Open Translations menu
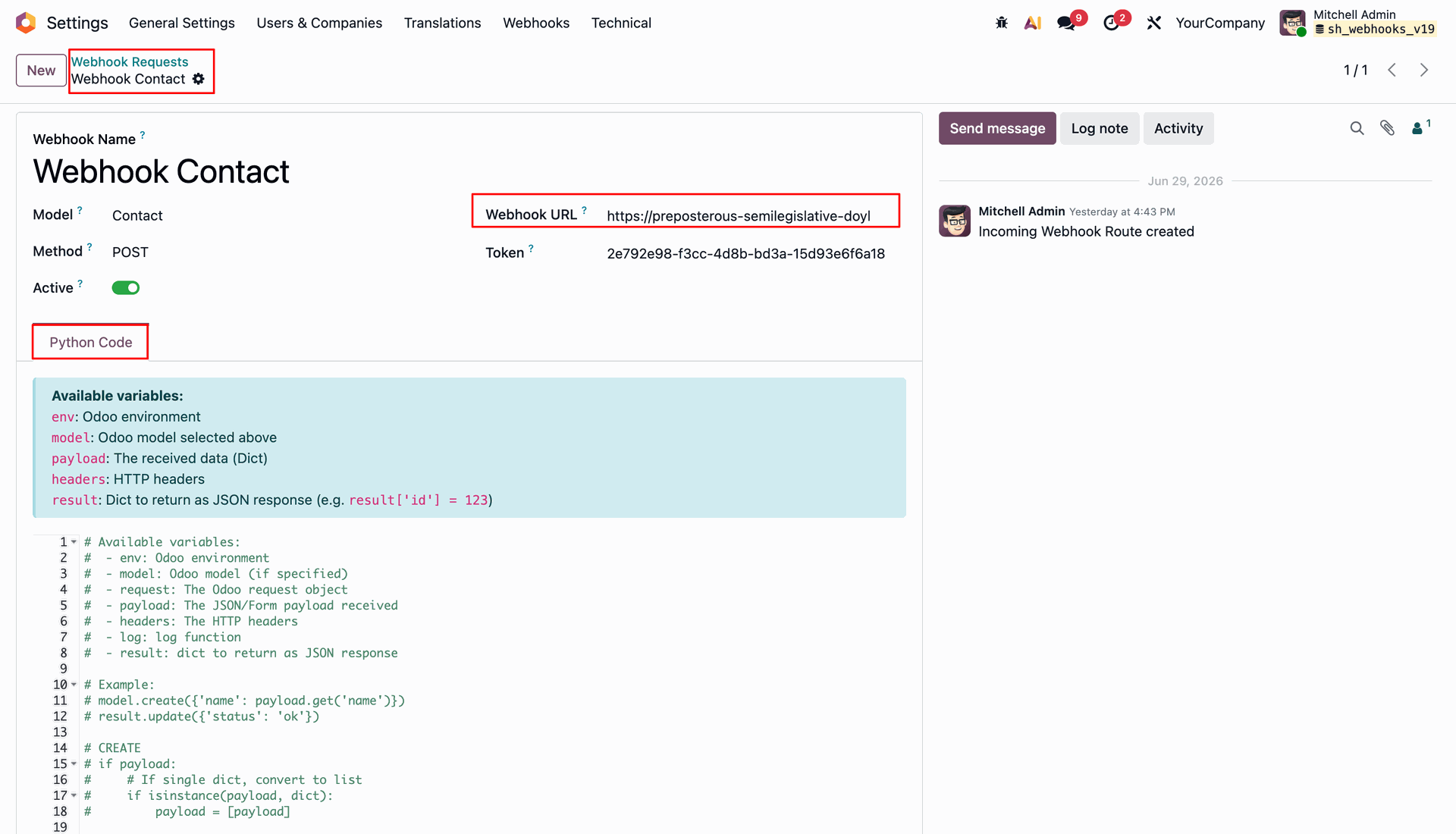The image size is (1456, 834). [x=443, y=23]
